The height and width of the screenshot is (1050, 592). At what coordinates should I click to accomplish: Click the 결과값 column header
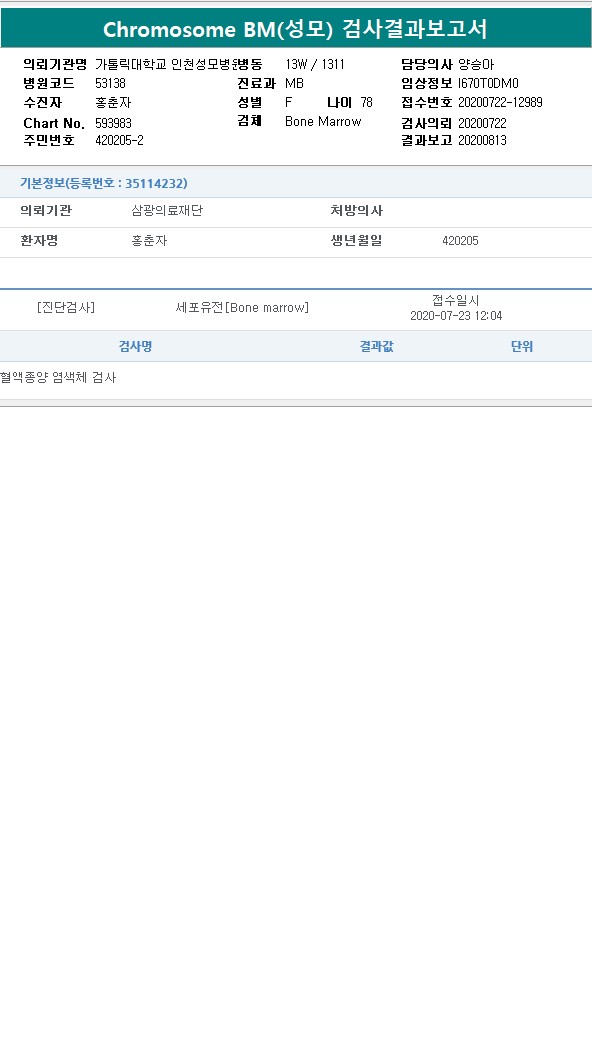coord(376,346)
